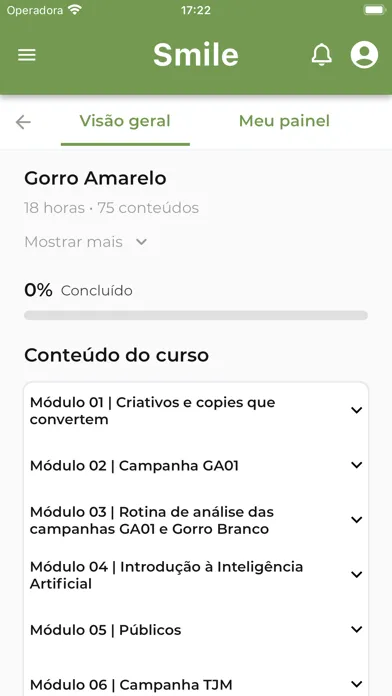Select Módulo 01 Criativos e copies title

[x=152, y=411]
